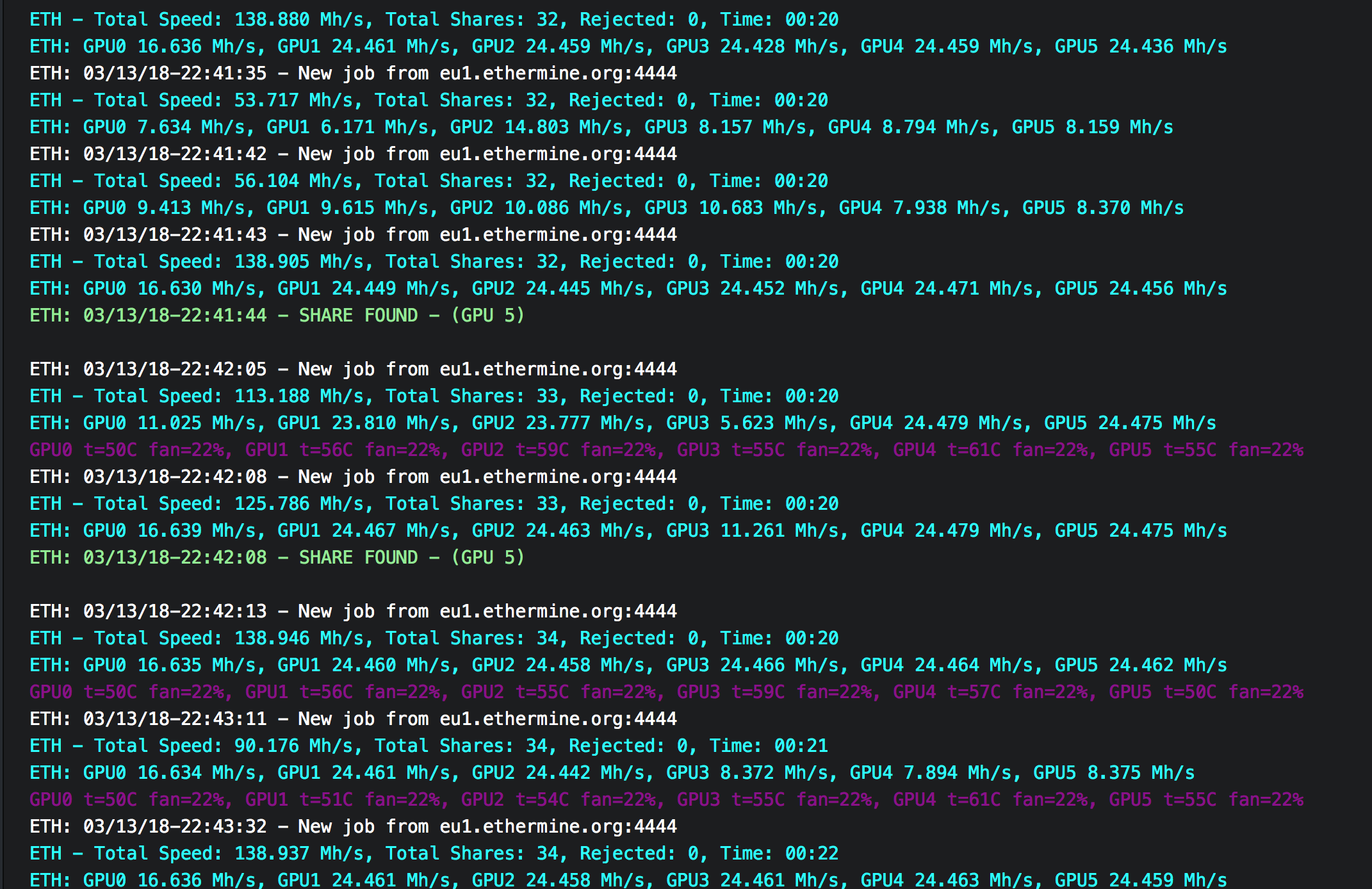The height and width of the screenshot is (889, 1372).
Task: Click the value GPU3 24.466 Mh/s
Action: coord(753,665)
